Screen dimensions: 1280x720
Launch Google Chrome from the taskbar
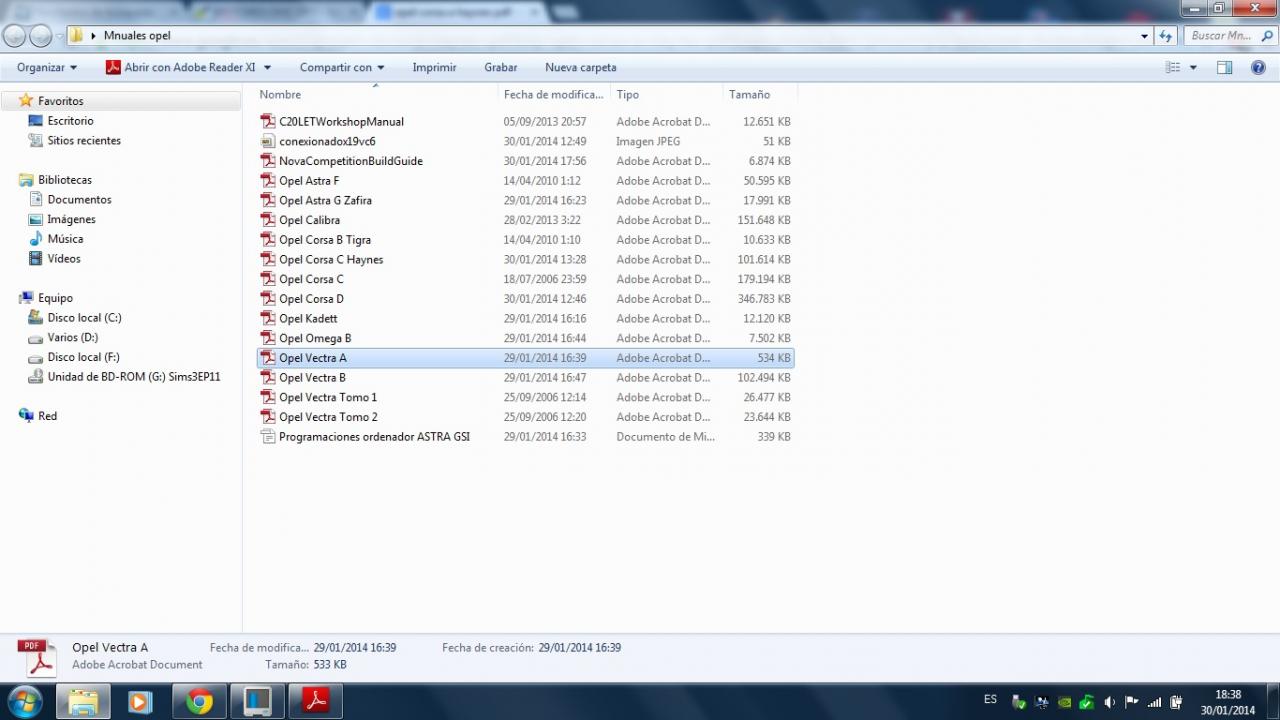[199, 702]
